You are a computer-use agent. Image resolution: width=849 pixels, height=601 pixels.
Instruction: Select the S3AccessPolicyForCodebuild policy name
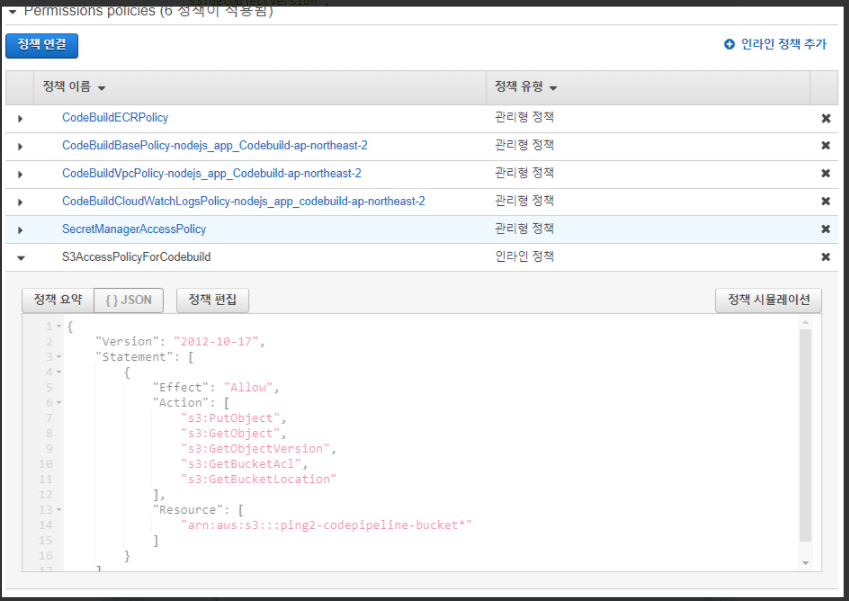pyautogui.click(x=136, y=257)
